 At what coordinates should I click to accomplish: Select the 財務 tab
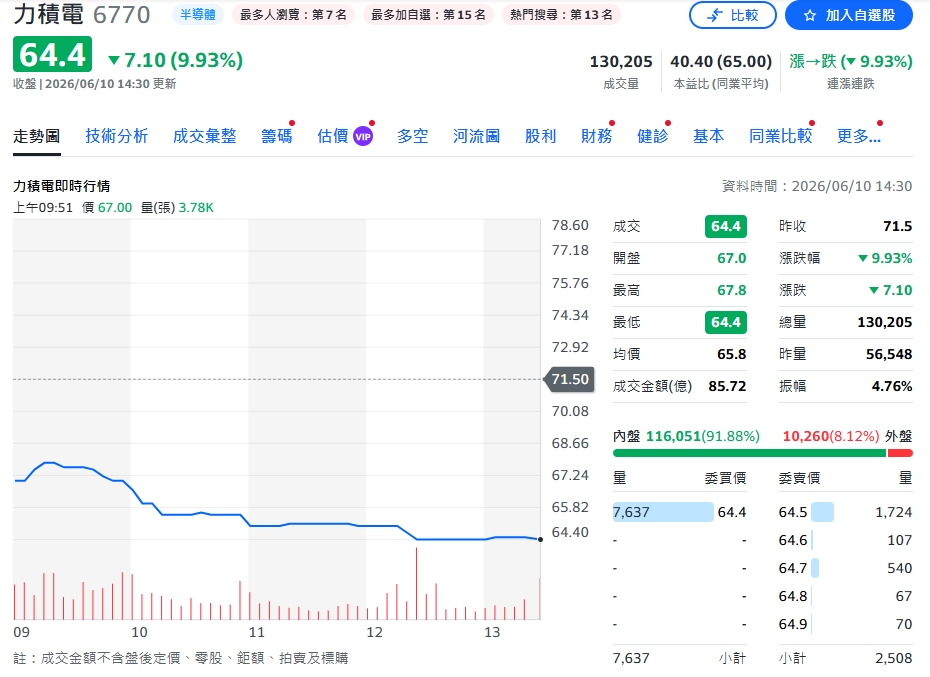point(597,136)
